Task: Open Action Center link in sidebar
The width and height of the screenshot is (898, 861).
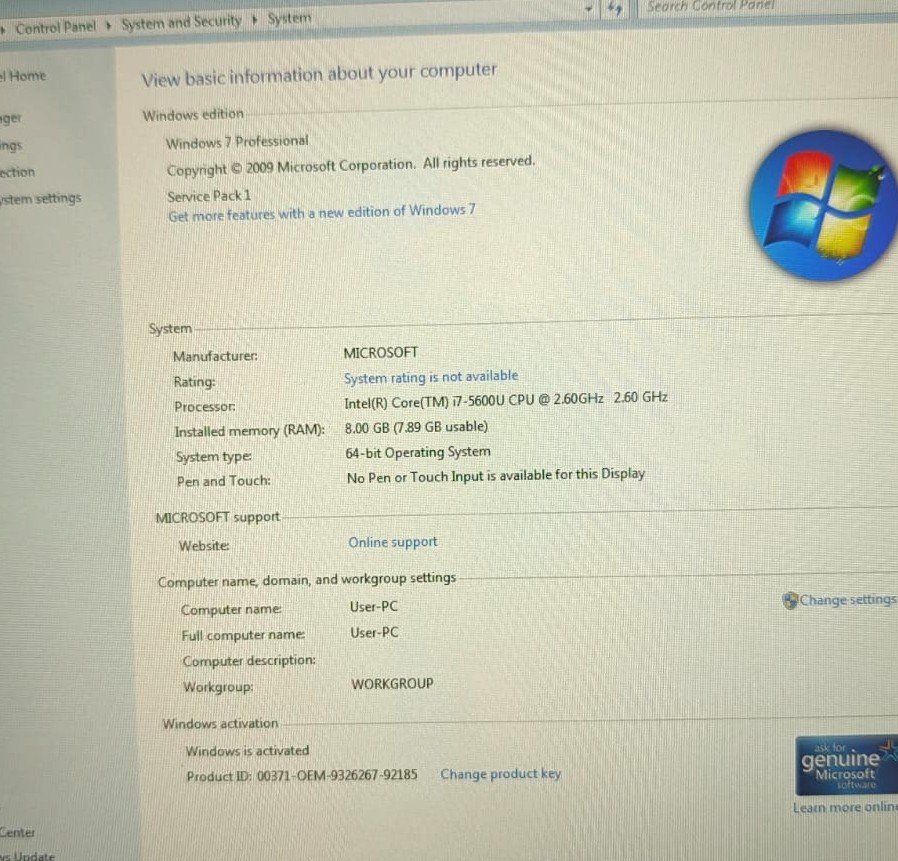Action: coord(17,832)
